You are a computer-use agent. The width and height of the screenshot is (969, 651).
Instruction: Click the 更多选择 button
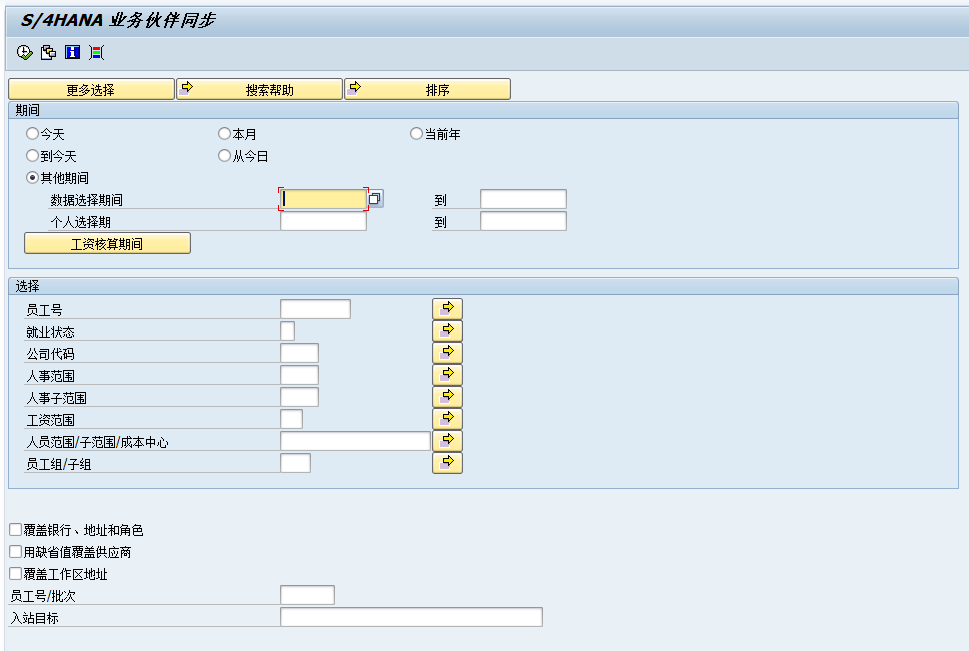[x=90, y=88]
